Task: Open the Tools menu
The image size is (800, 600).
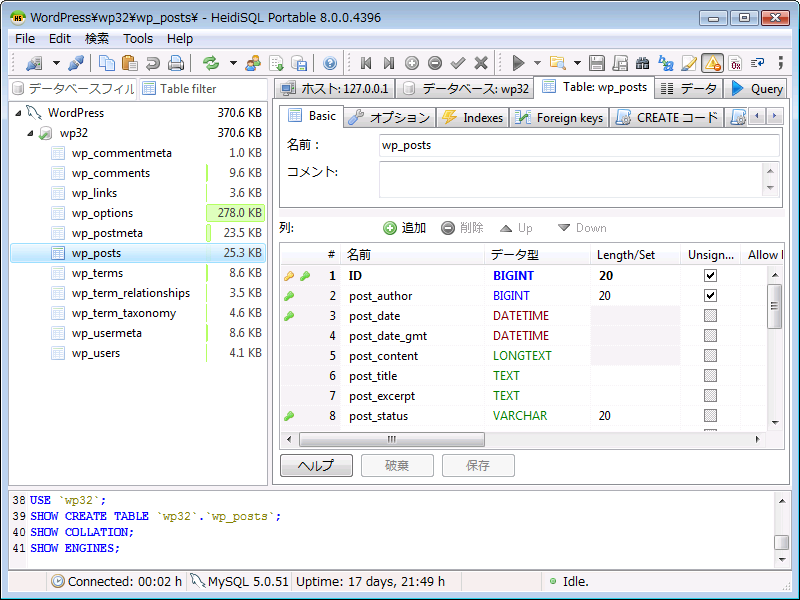Action: click(138, 39)
